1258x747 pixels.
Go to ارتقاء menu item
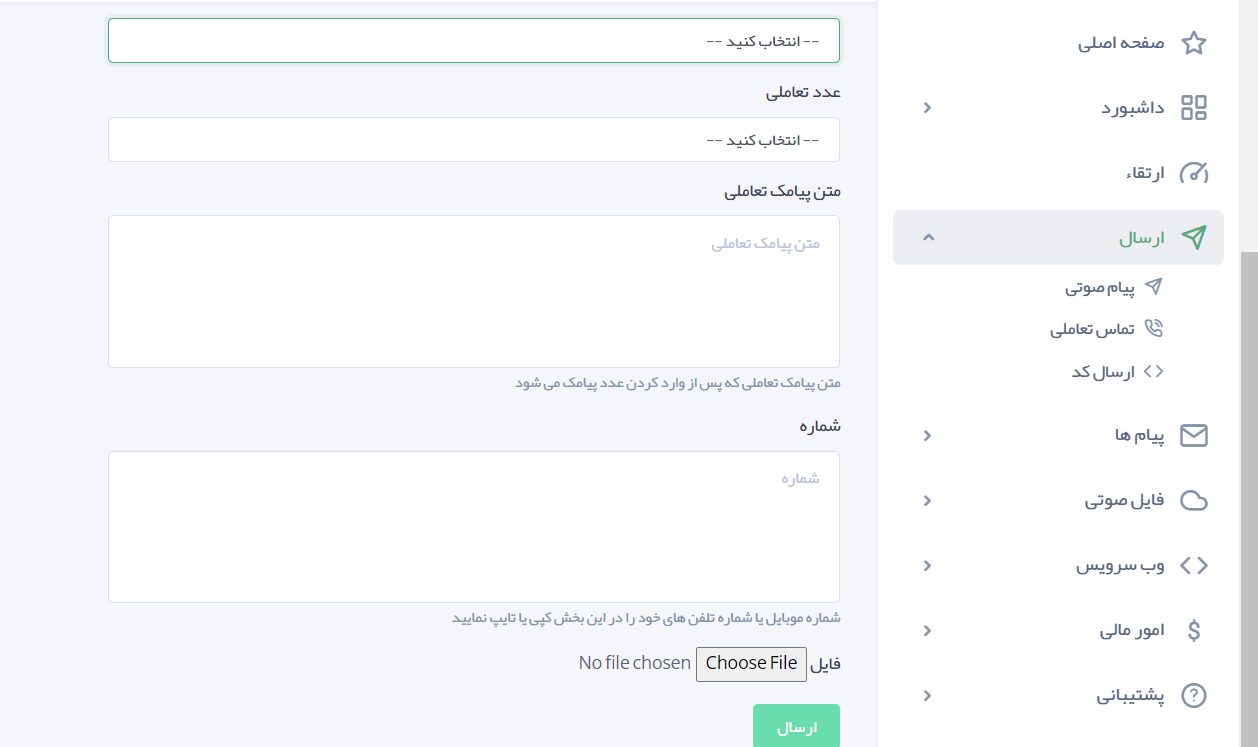click(1145, 173)
